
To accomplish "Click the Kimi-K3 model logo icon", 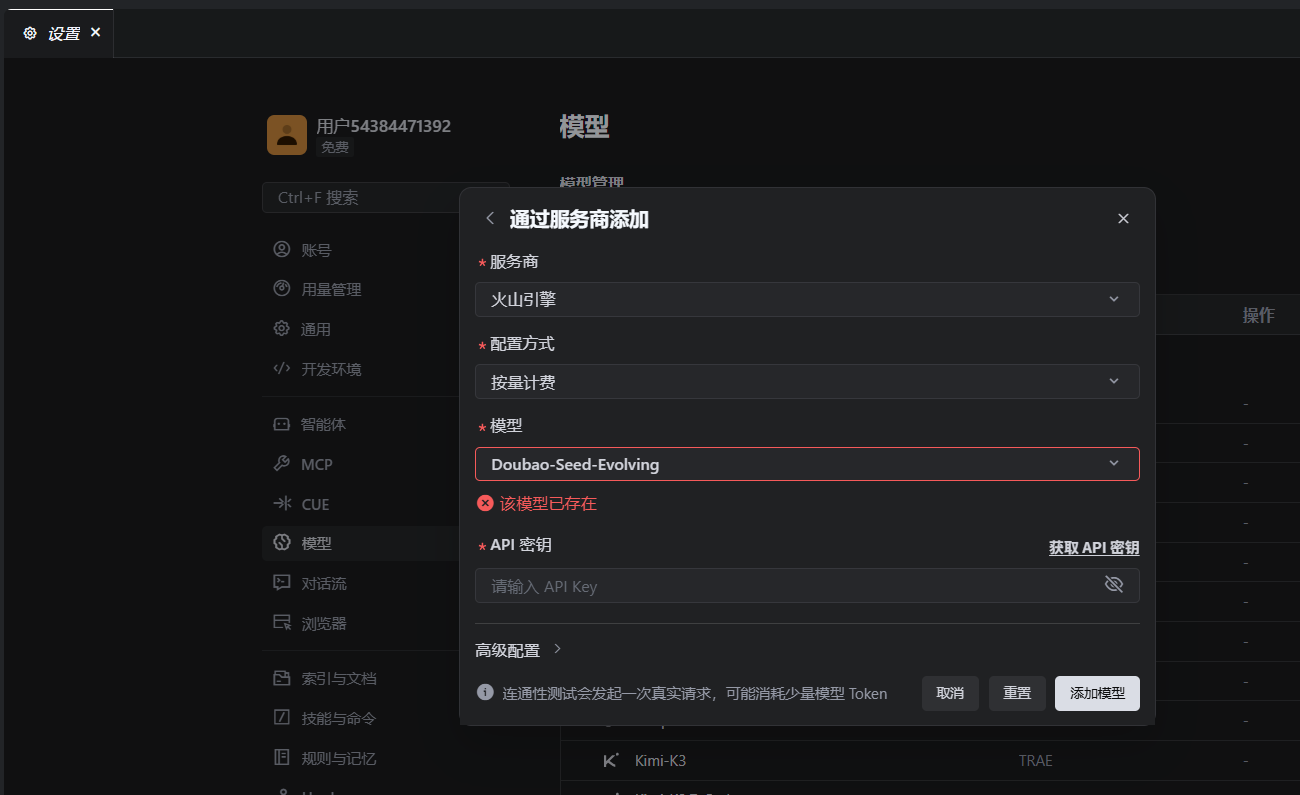I will (611, 761).
